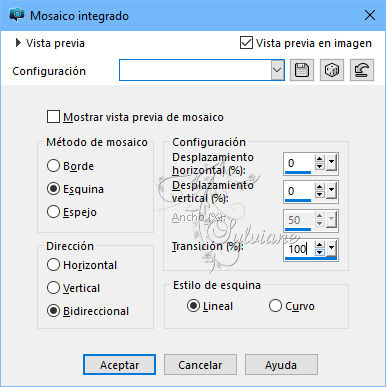Click the save preset floppy disk icon
This screenshot has height=387, width=386.
click(302, 70)
